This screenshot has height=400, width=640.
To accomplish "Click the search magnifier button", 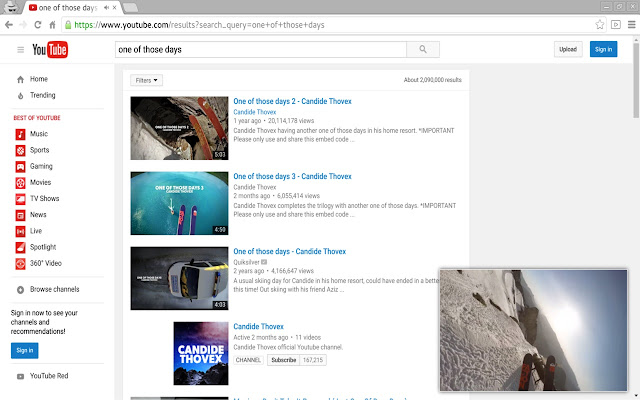I will (423, 49).
